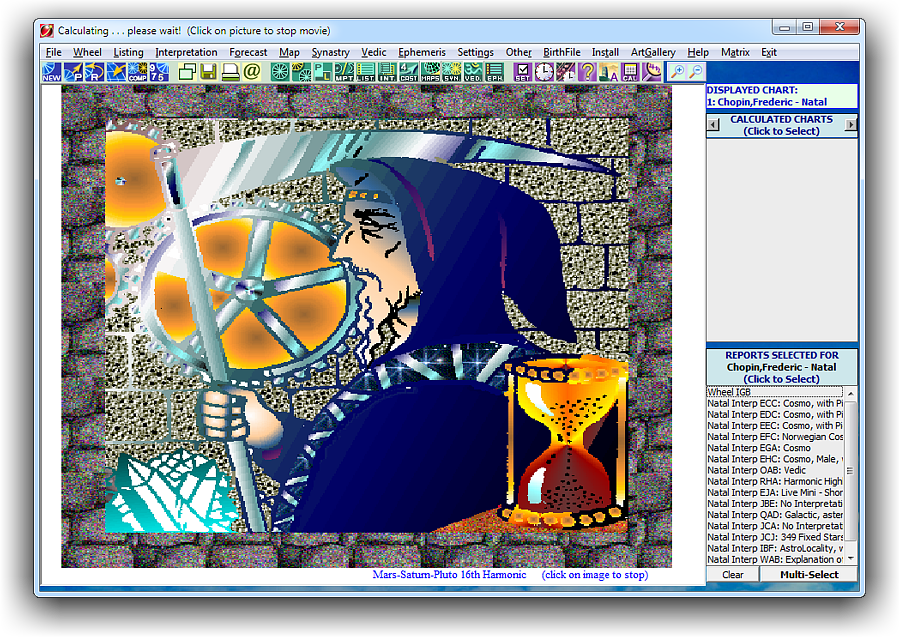Click the single chart wheel icon
Image resolution: width=899 pixels, height=637 pixels.
[x=280, y=72]
